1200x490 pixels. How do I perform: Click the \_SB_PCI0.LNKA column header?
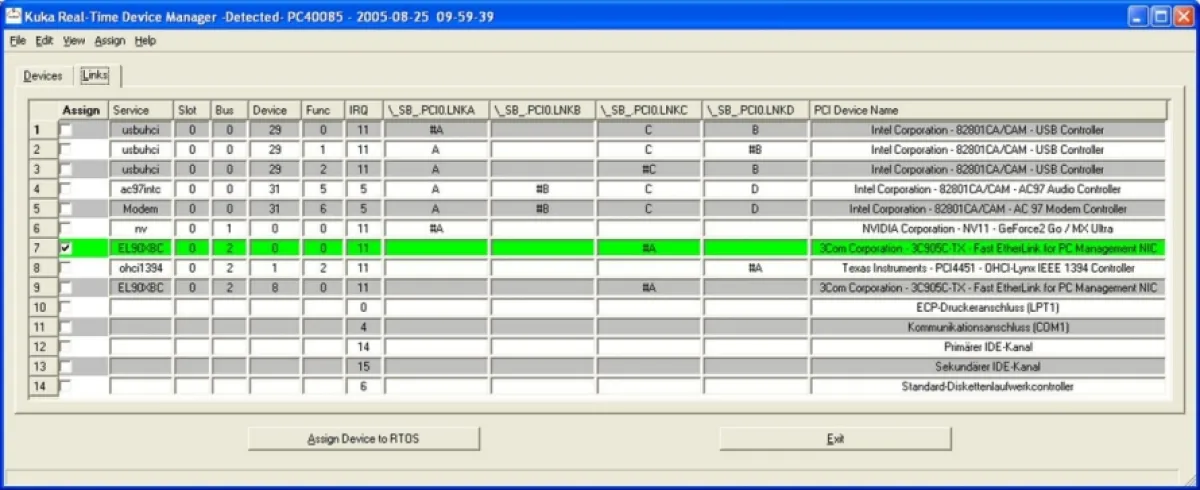click(437, 110)
